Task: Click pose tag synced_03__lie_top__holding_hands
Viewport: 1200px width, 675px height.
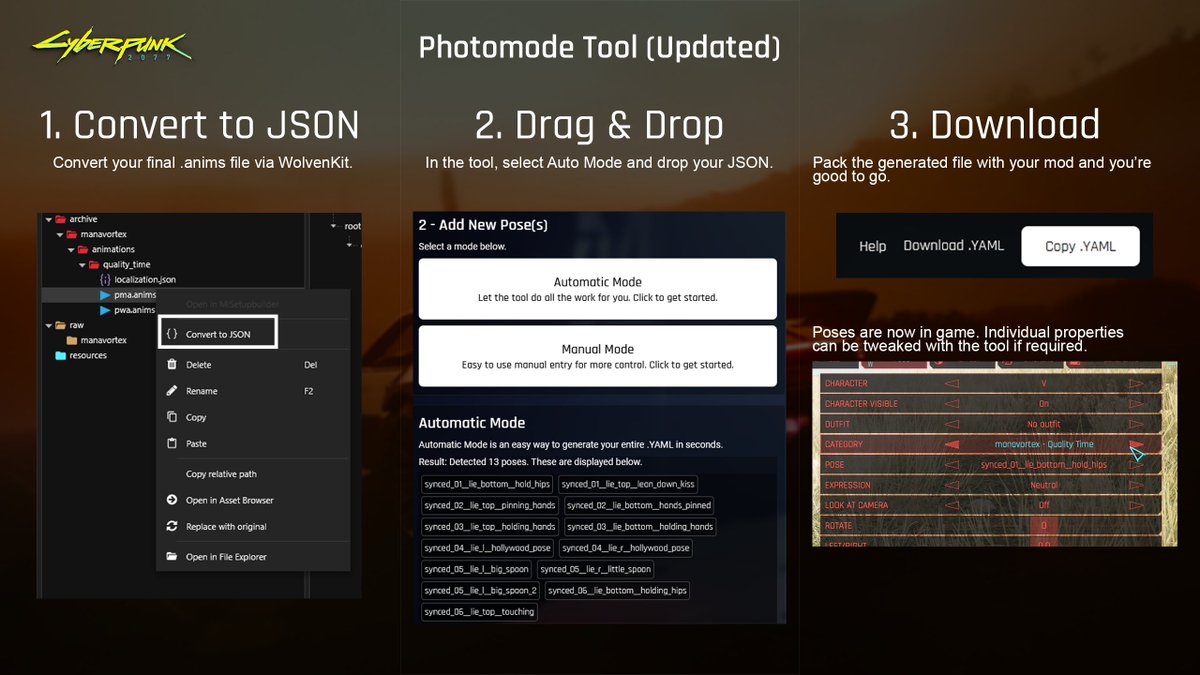Action: click(x=490, y=526)
